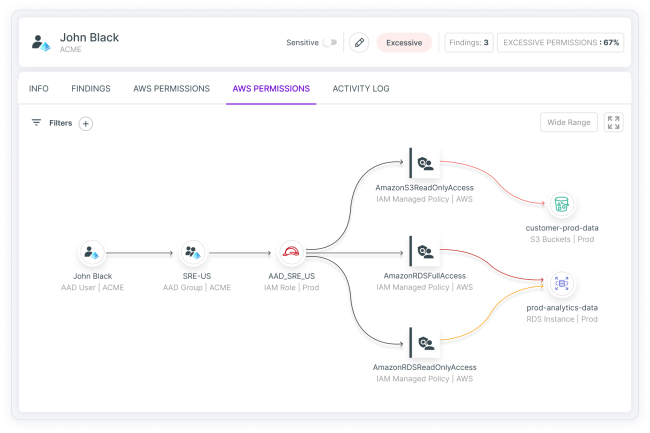Select the AmazonRDSFullAccess policy node icon
650x433 pixels.
tap(425, 252)
